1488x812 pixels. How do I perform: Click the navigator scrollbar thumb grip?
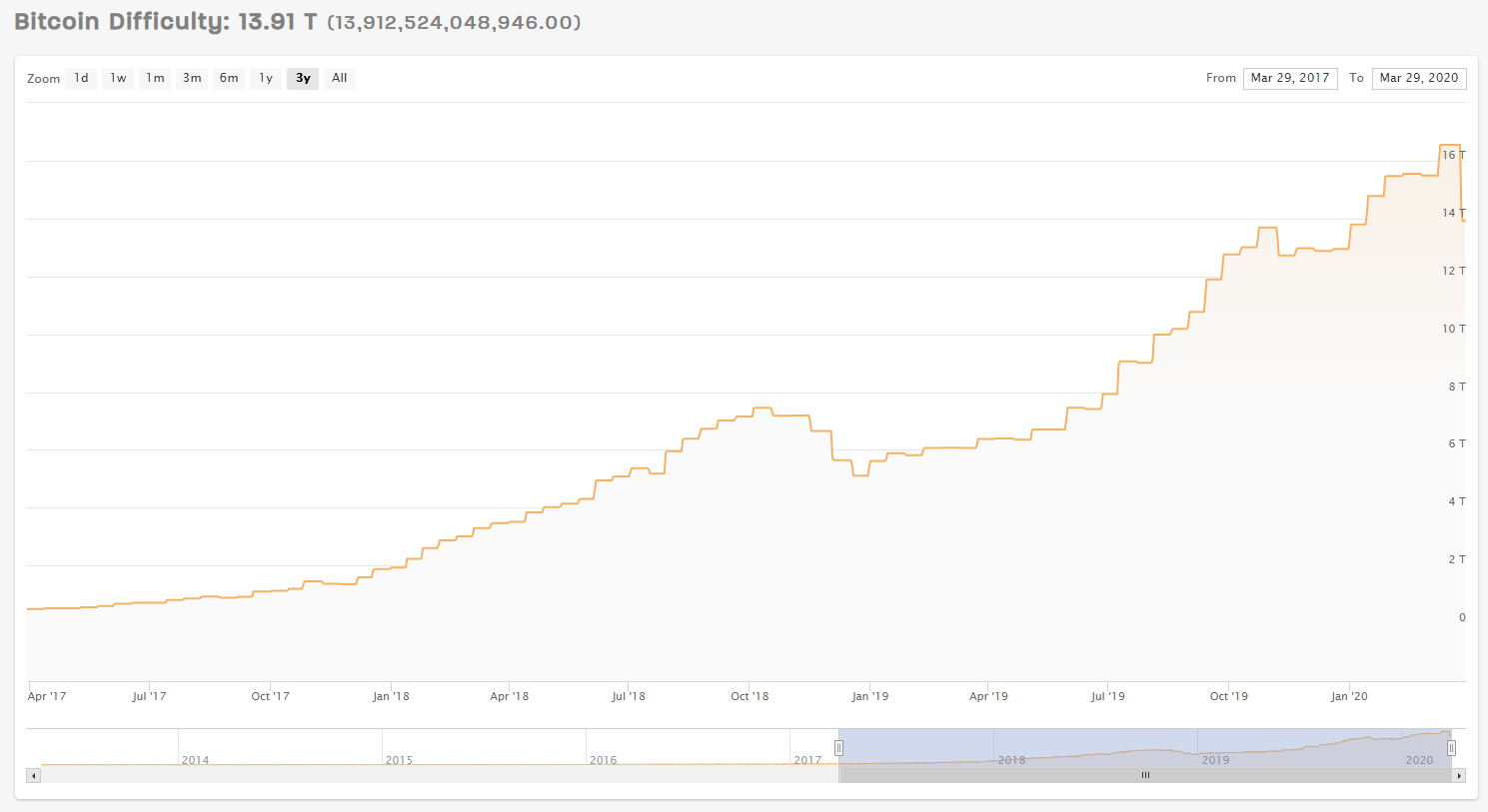pos(1145,775)
